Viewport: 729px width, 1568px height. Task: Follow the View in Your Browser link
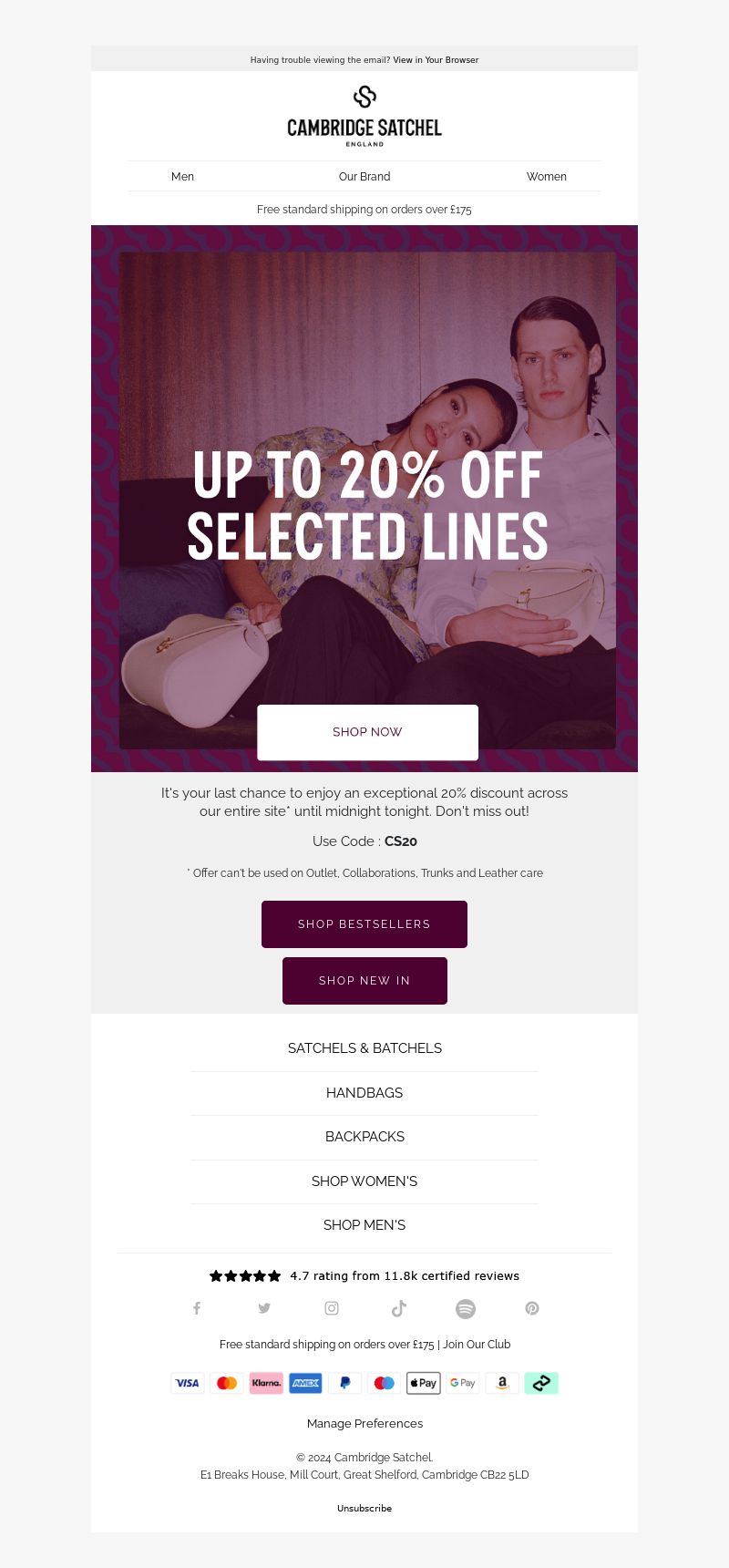(436, 60)
